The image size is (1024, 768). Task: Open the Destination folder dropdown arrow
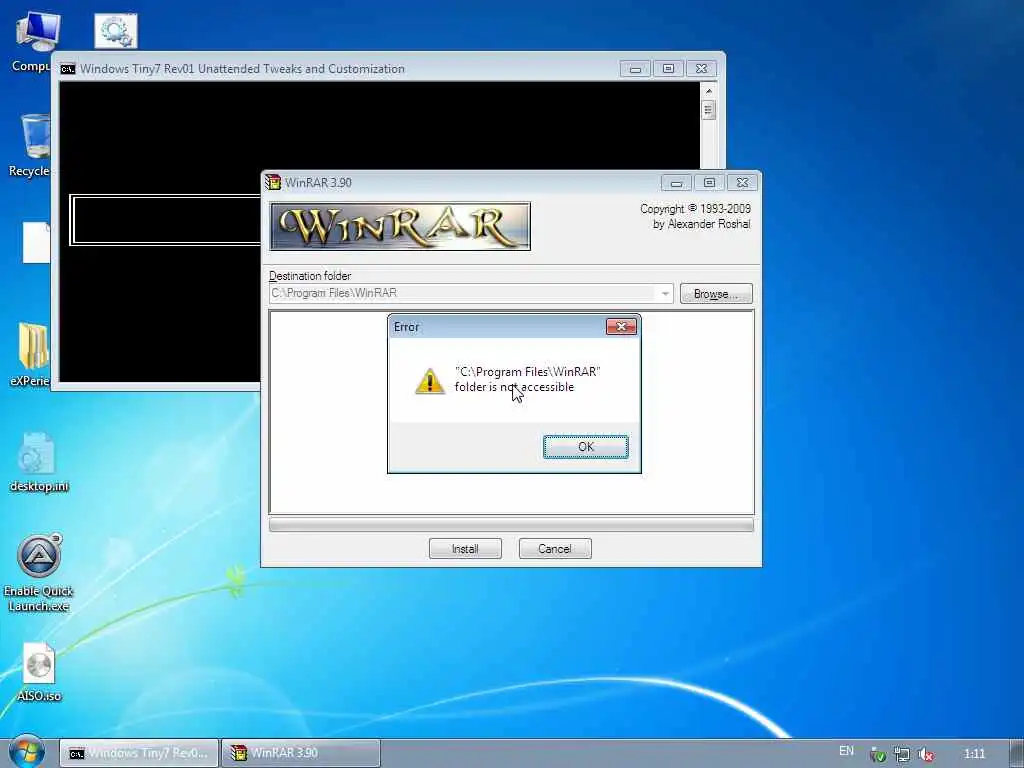665,294
